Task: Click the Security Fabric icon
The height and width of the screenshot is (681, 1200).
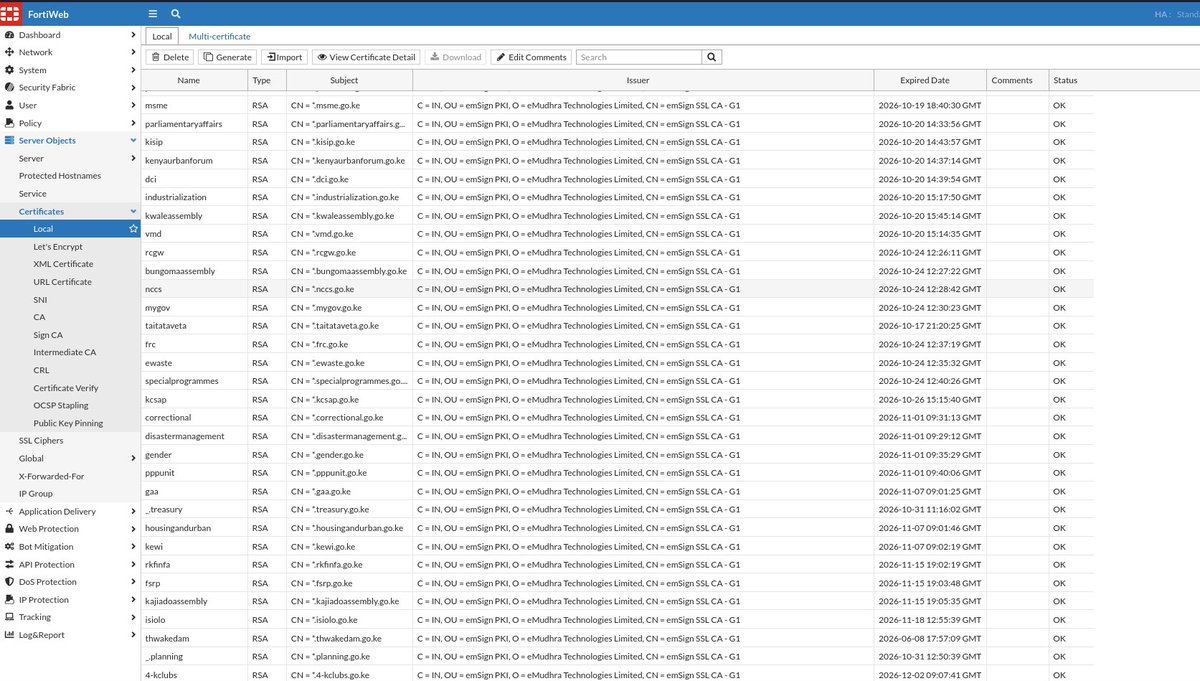Action: 10,88
